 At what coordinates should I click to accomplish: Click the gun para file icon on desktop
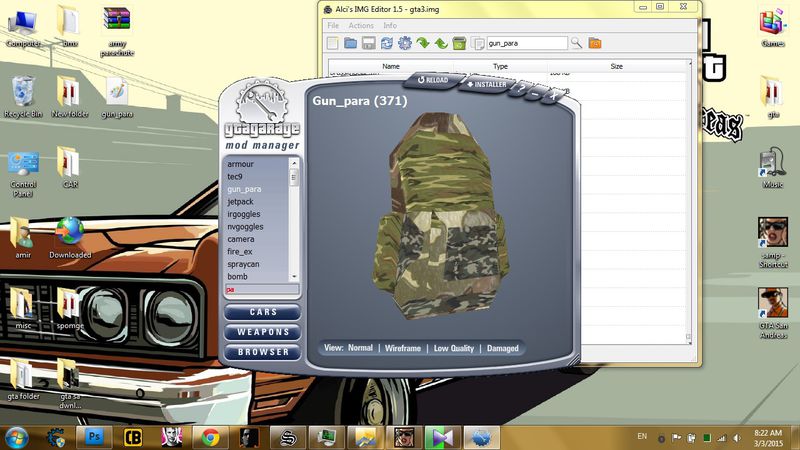pos(117,98)
